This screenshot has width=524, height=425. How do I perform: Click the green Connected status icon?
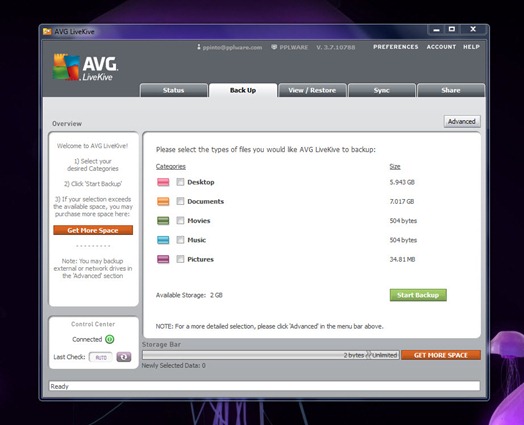coord(110,339)
